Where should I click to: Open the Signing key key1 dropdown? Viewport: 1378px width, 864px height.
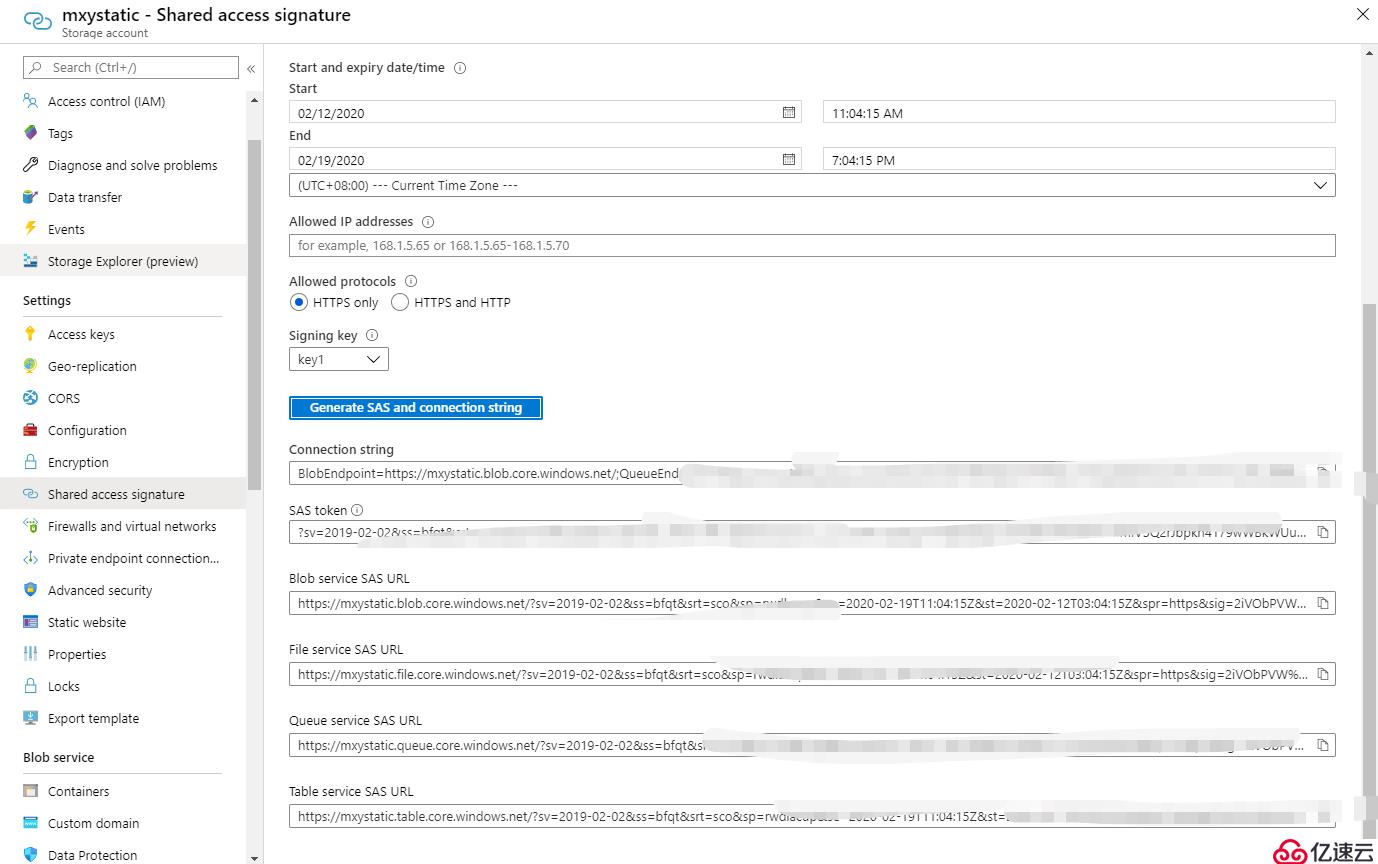[339, 359]
